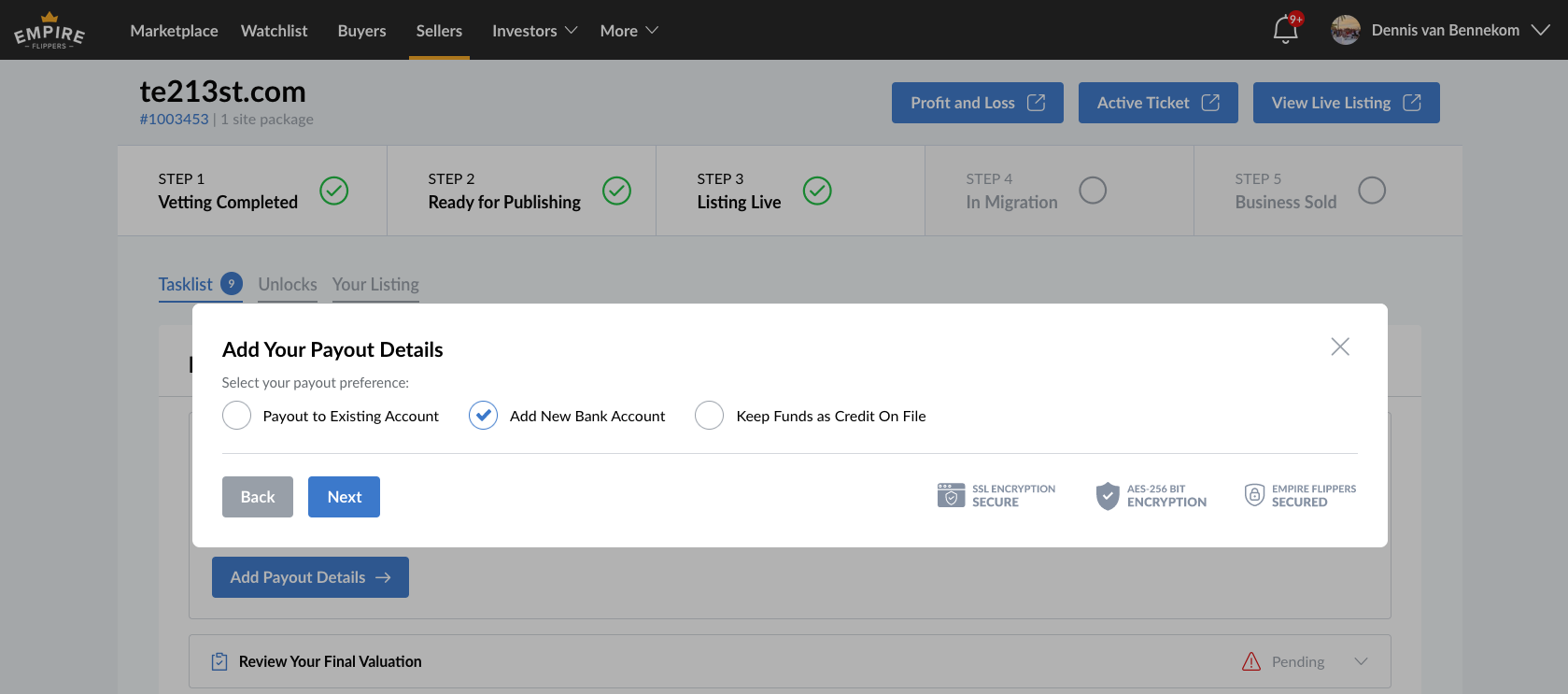The width and height of the screenshot is (1568, 694).
Task: Click the Add Payout Details button
Action: coord(310,577)
